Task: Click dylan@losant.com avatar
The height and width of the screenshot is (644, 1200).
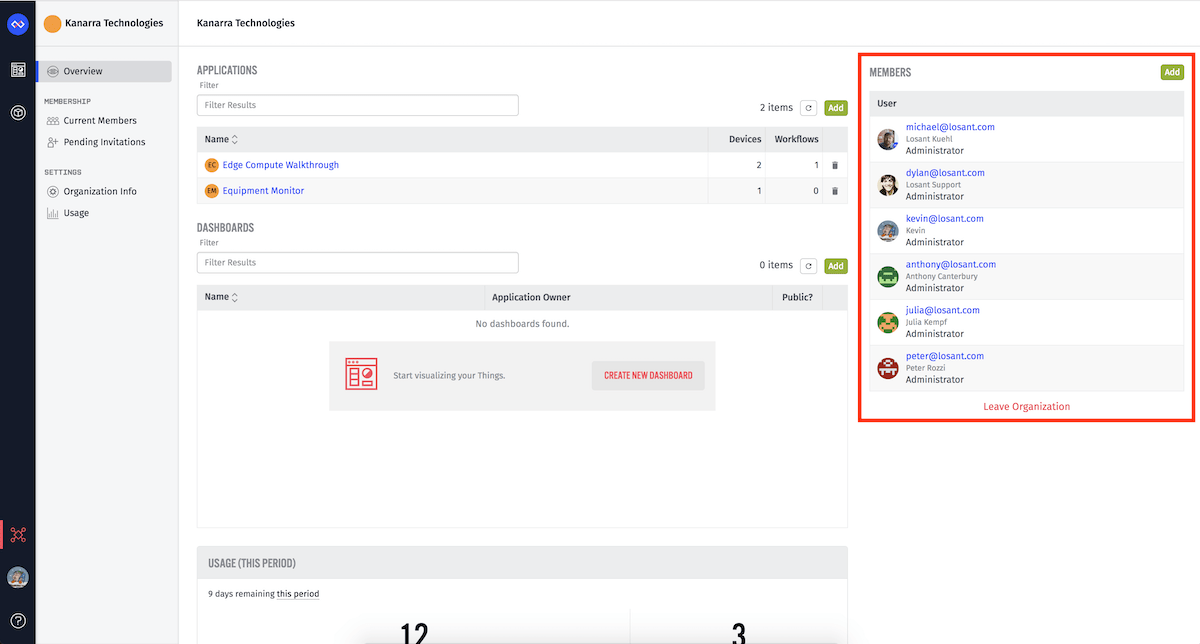Action: click(x=888, y=185)
